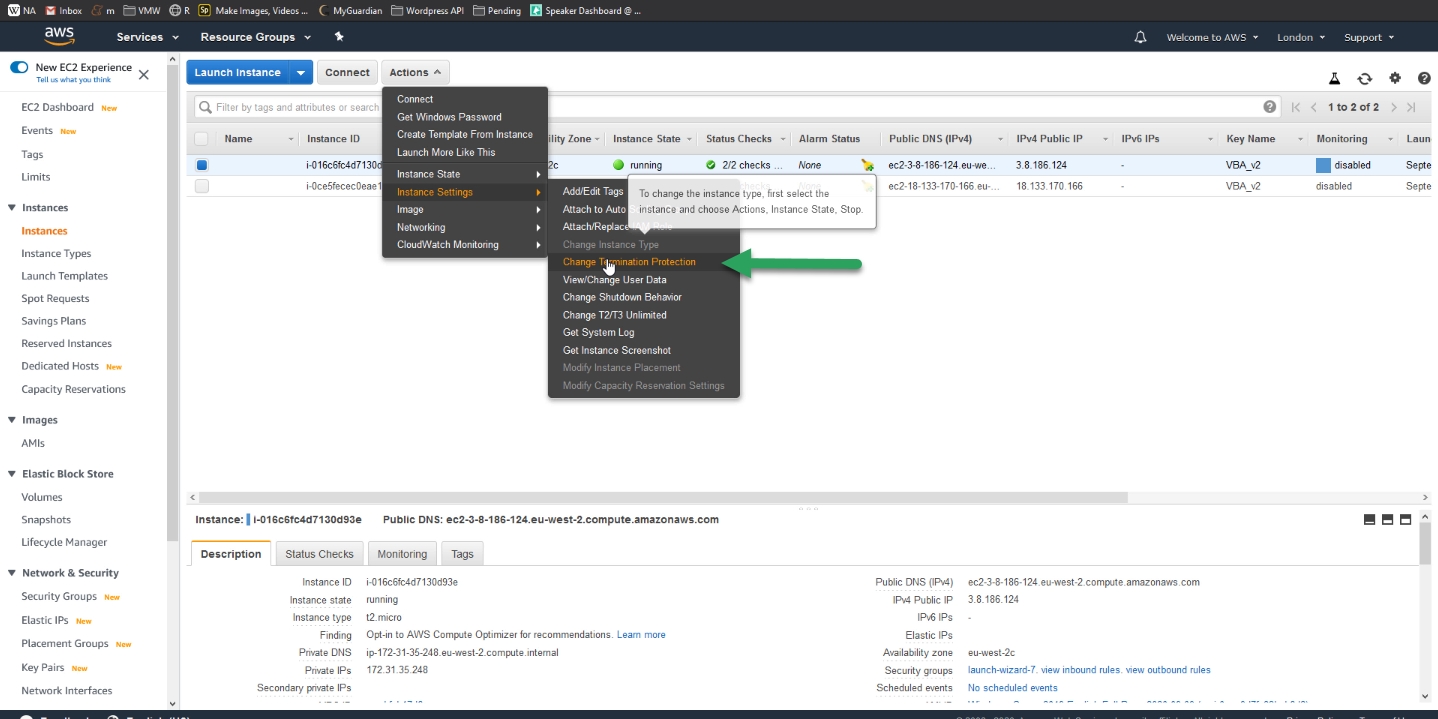Open table preferences via the gear icon
1438x719 pixels.
pos(1395,78)
